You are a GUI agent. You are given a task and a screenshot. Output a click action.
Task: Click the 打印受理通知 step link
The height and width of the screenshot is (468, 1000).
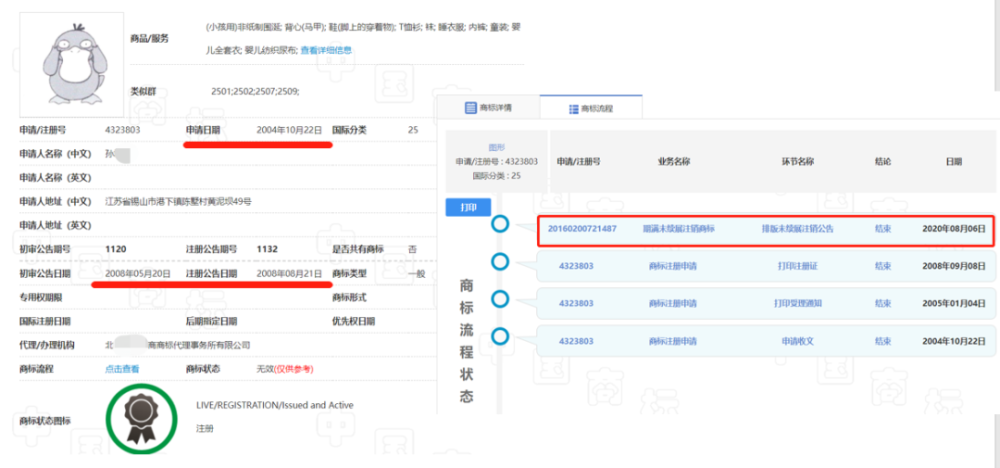[x=797, y=303]
